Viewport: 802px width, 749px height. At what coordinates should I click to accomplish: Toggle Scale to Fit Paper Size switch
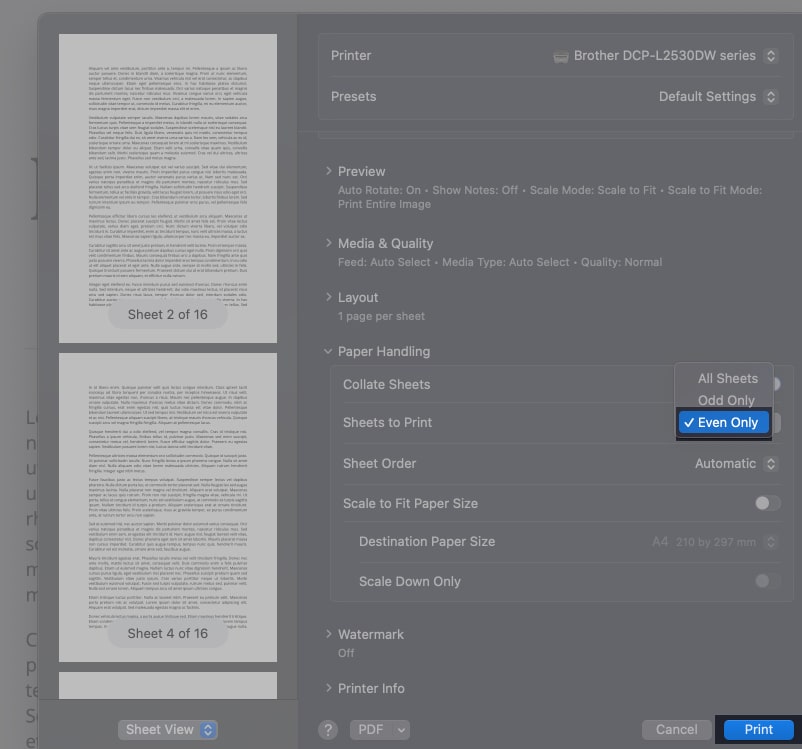(767, 503)
